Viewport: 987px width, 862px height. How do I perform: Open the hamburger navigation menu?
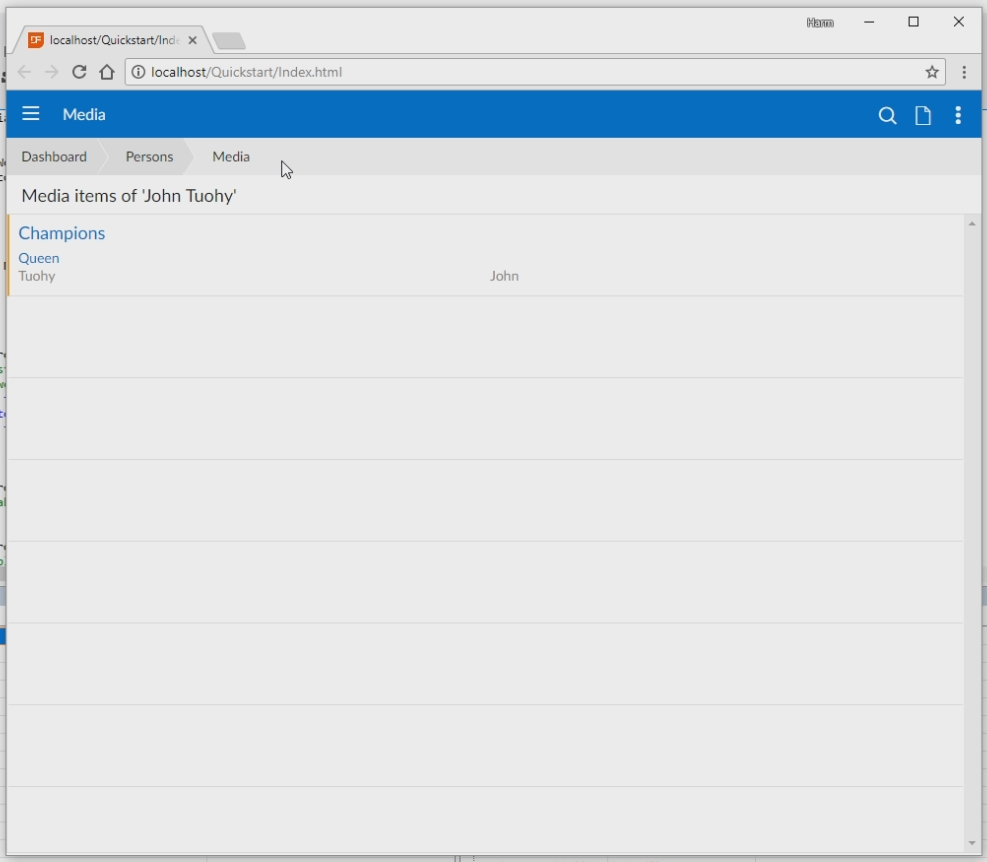[x=31, y=114]
